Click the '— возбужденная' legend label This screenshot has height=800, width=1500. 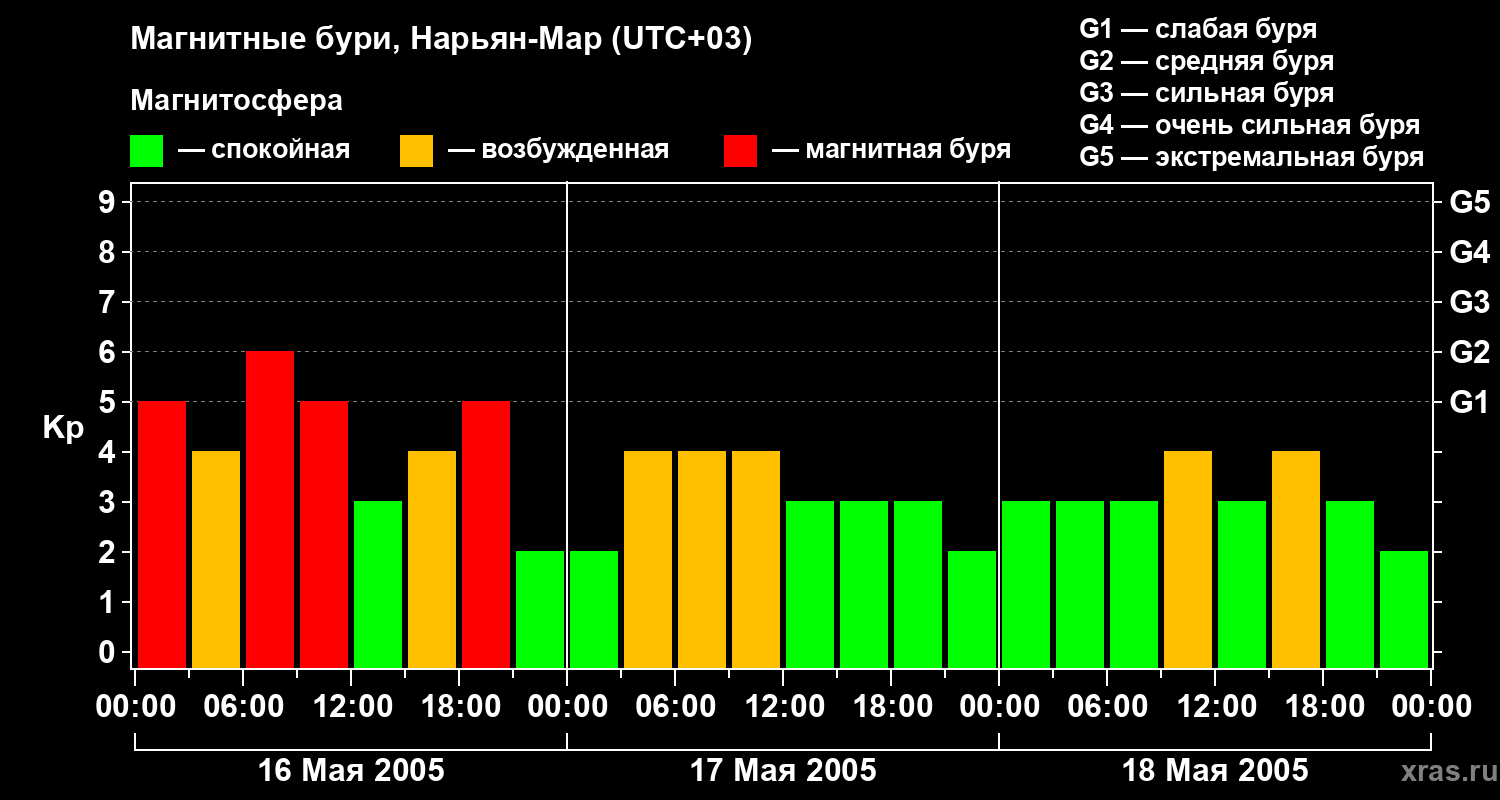coord(558,150)
